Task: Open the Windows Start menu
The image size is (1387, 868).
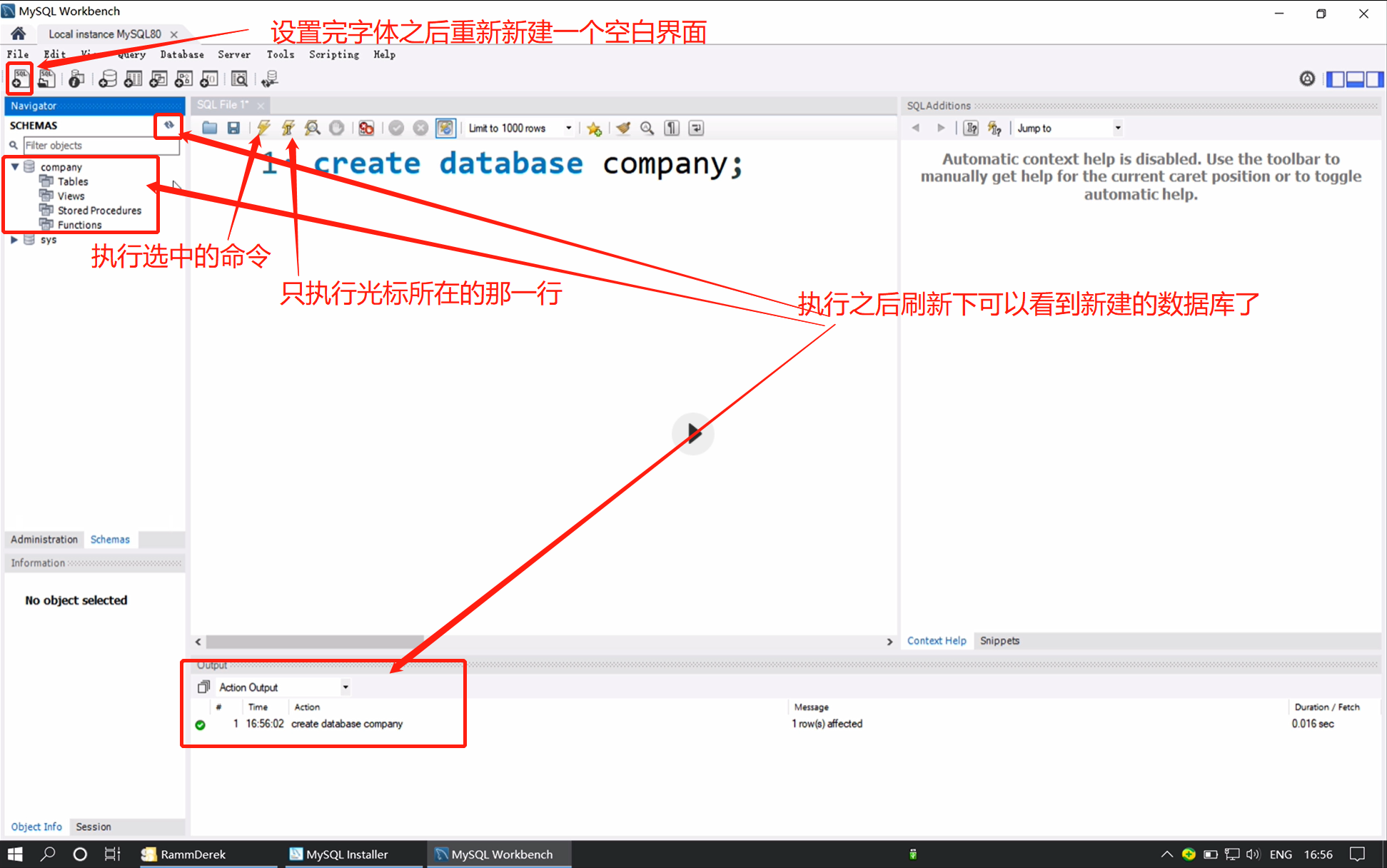Action: click(x=15, y=854)
